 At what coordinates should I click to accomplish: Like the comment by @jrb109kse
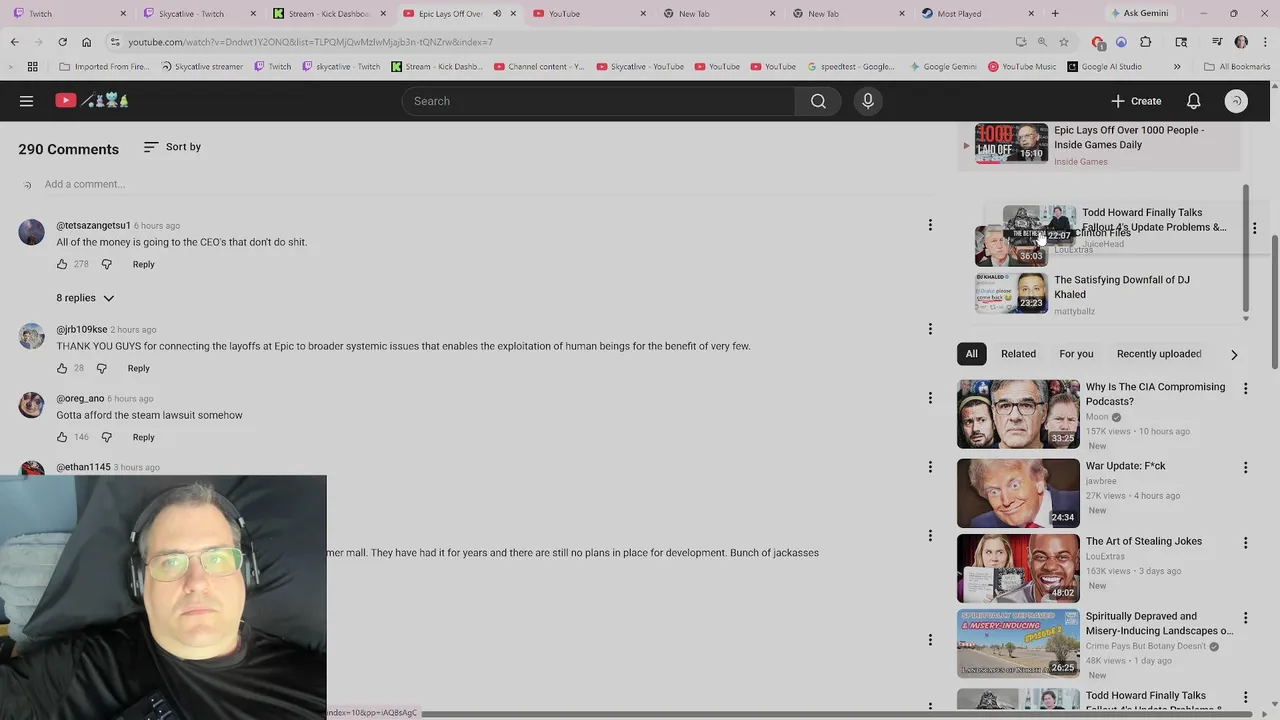(62, 368)
